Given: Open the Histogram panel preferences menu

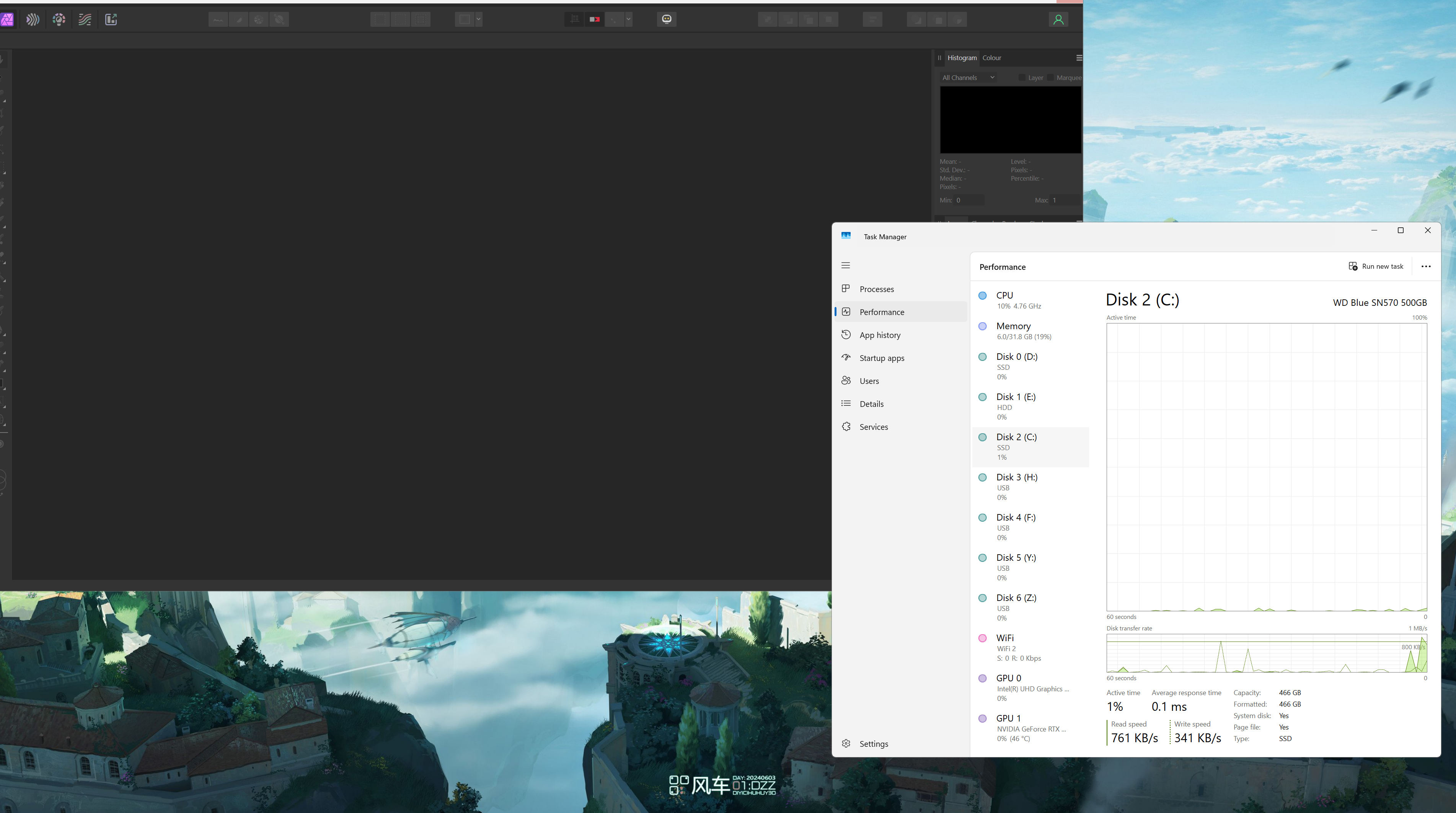Looking at the screenshot, I should coord(1079,58).
